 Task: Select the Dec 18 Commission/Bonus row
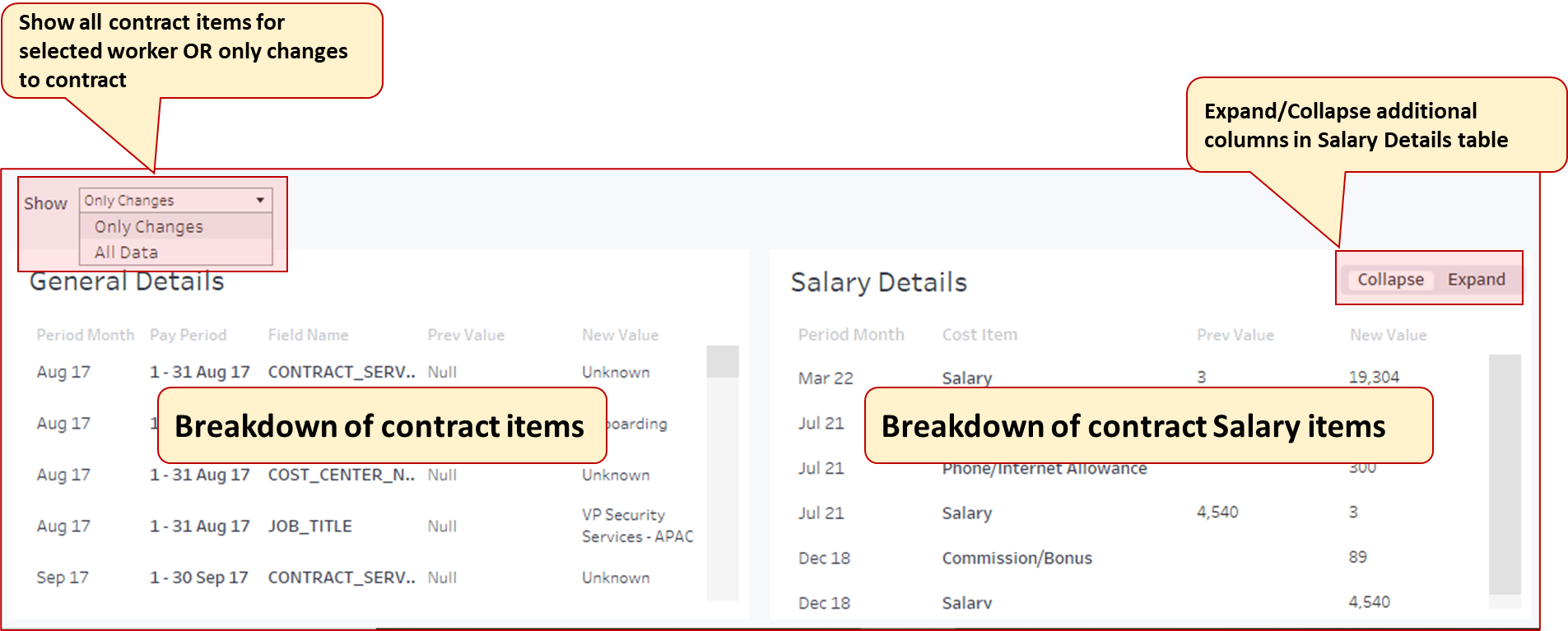1017,557
